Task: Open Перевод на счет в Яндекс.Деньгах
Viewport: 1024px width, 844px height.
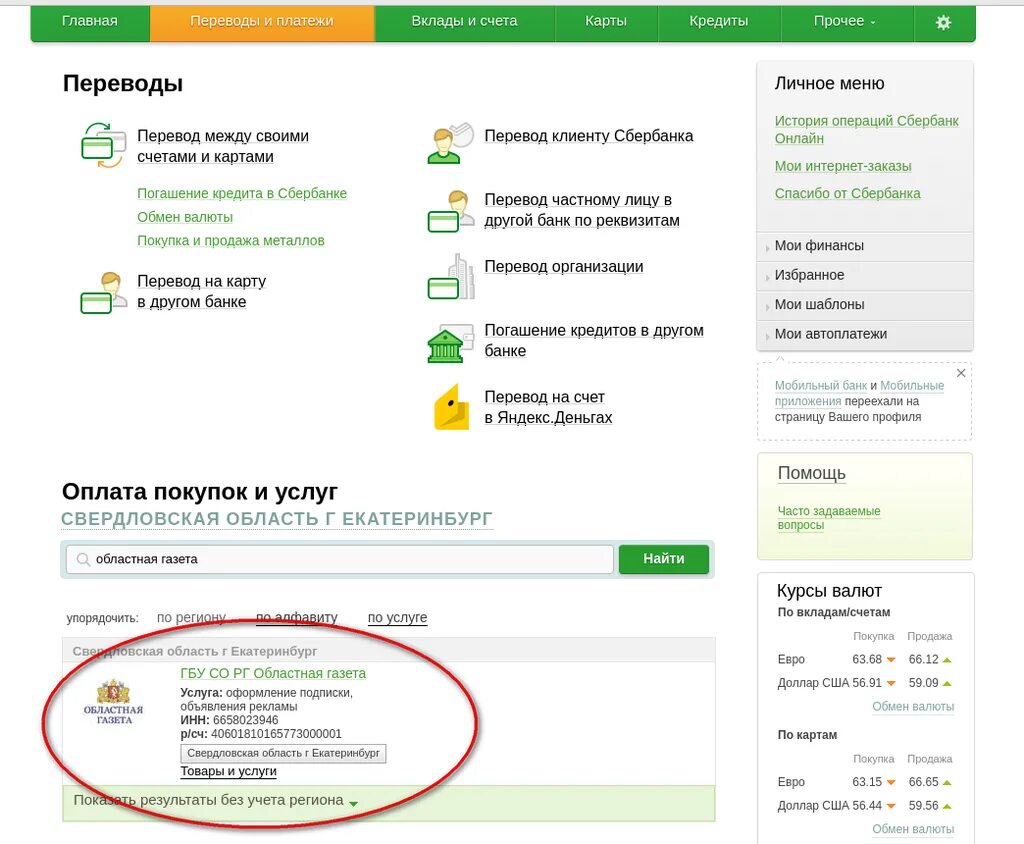Action: click(548, 407)
